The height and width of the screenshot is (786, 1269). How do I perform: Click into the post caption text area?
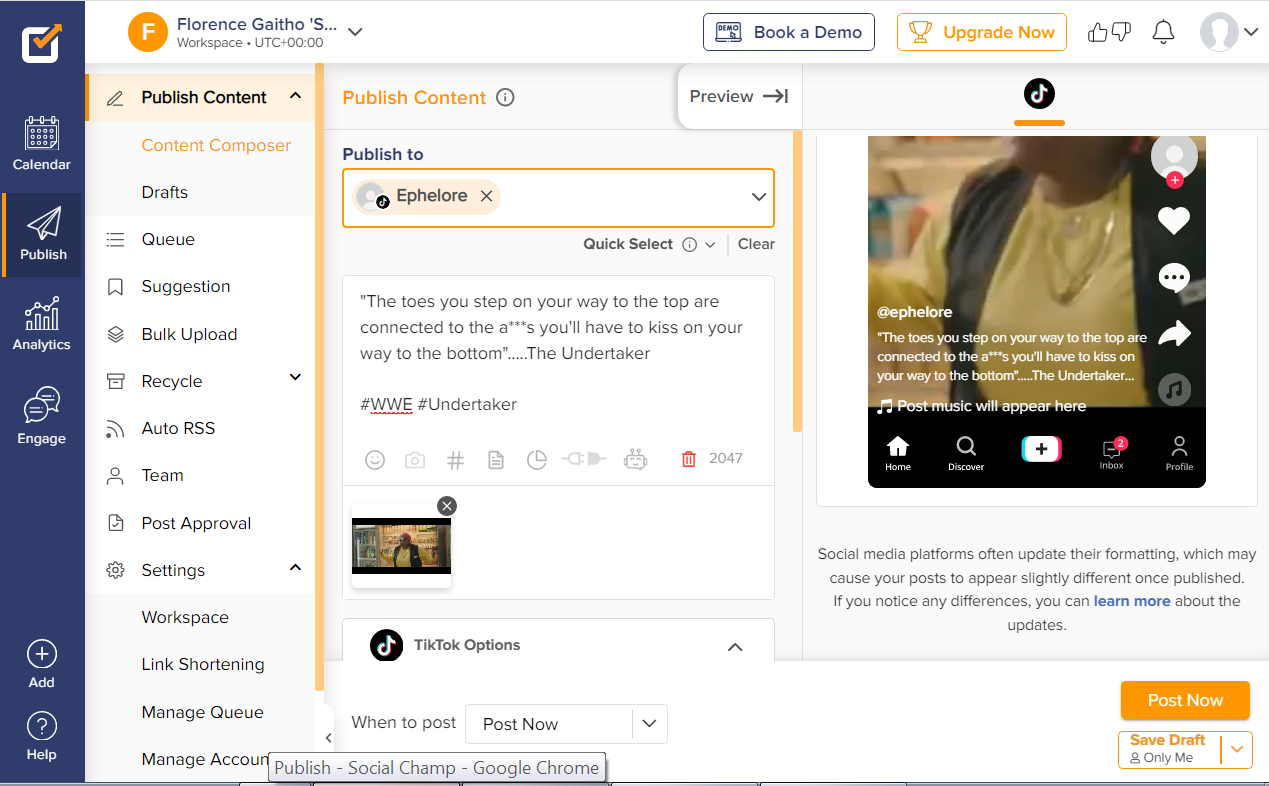coord(558,353)
